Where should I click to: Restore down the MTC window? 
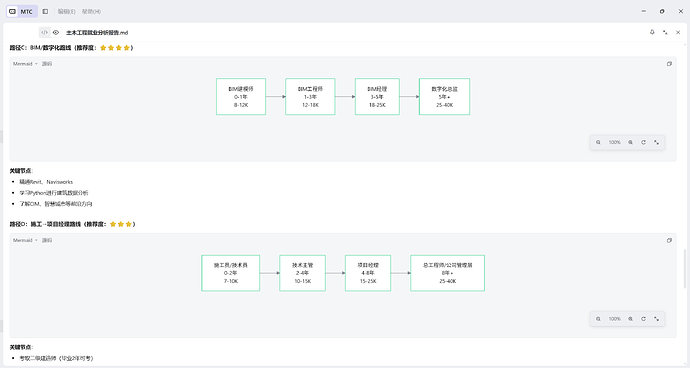662,11
